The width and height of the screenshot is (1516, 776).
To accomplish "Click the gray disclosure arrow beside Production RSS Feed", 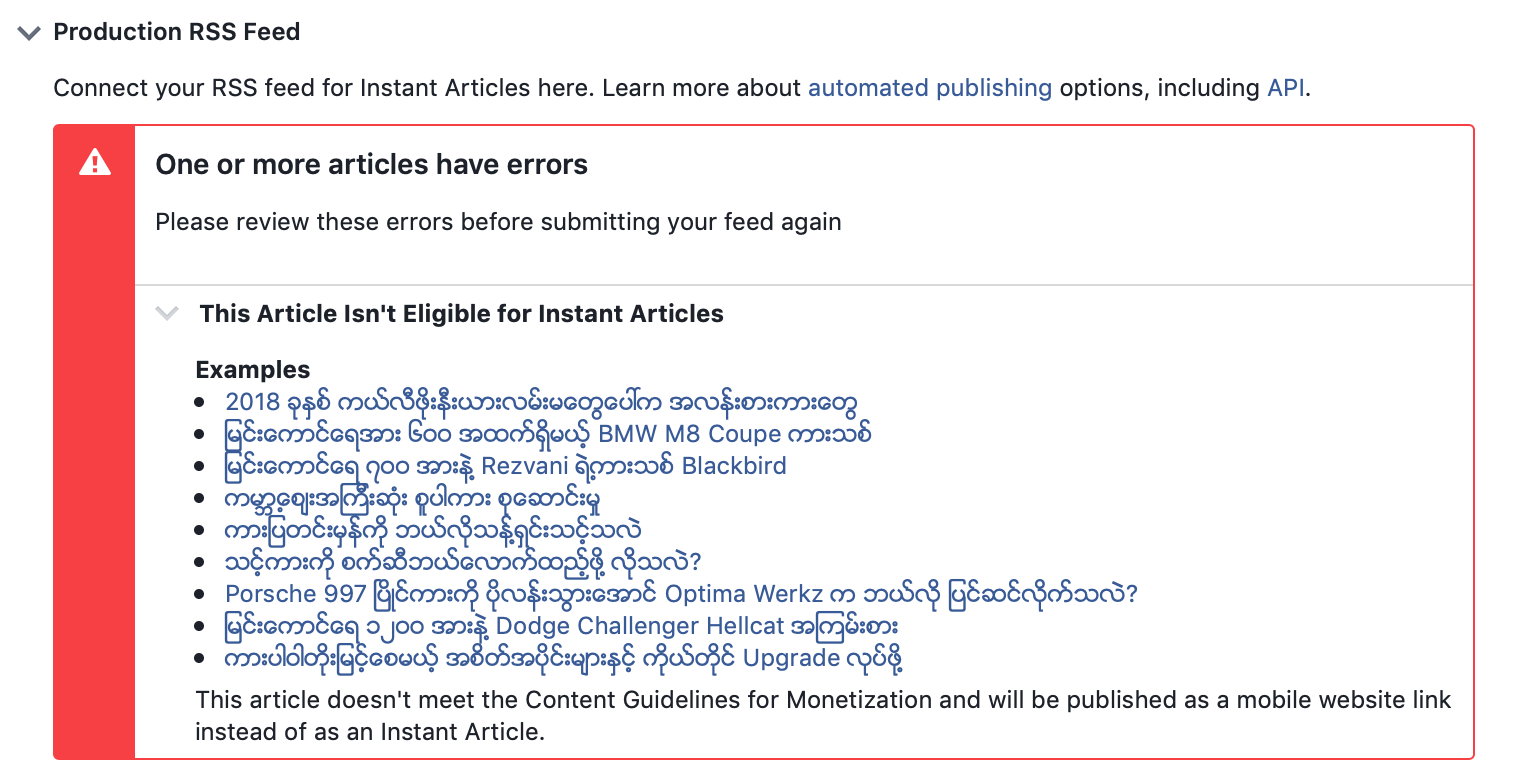I will (27, 31).
